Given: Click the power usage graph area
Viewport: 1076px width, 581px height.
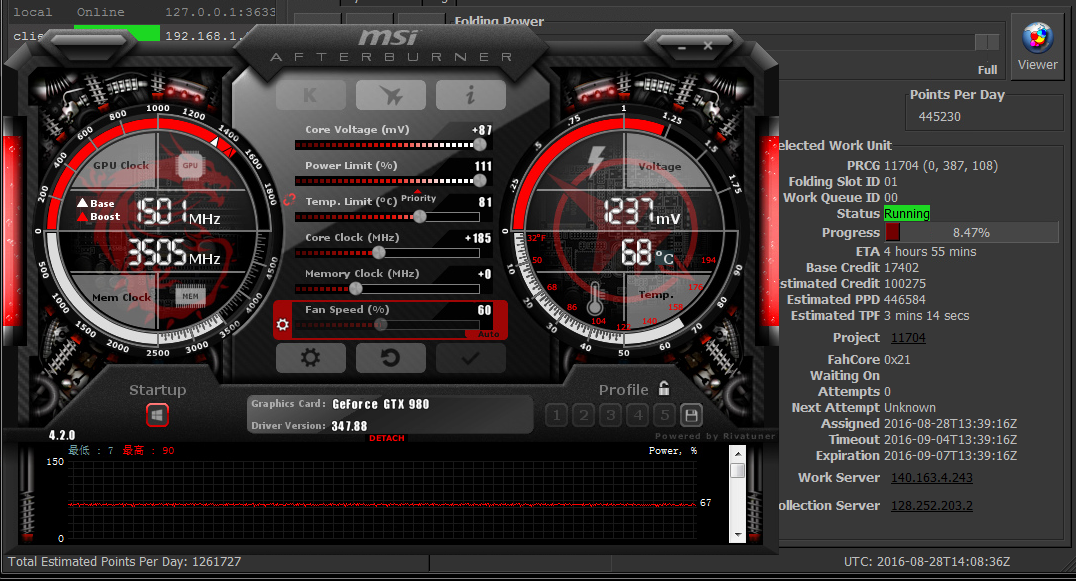Looking at the screenshot, I should 382,500.
